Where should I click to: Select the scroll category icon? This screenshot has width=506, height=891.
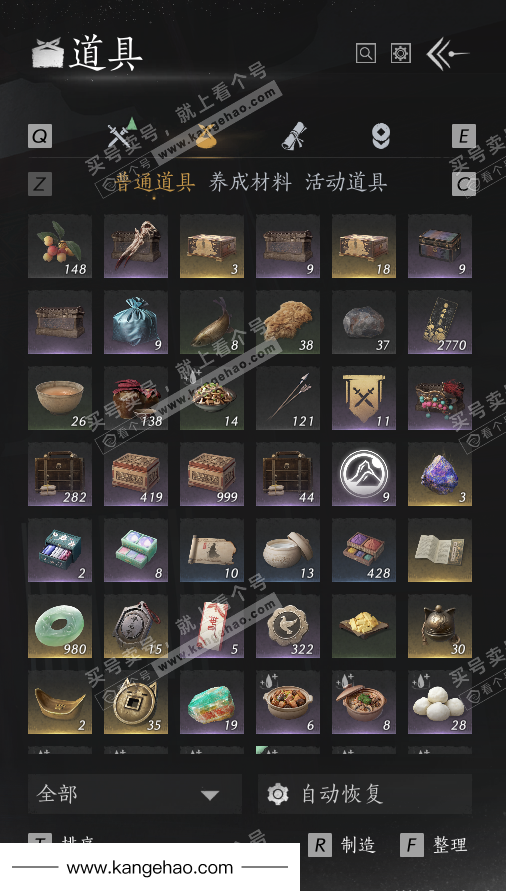(294, 137)
